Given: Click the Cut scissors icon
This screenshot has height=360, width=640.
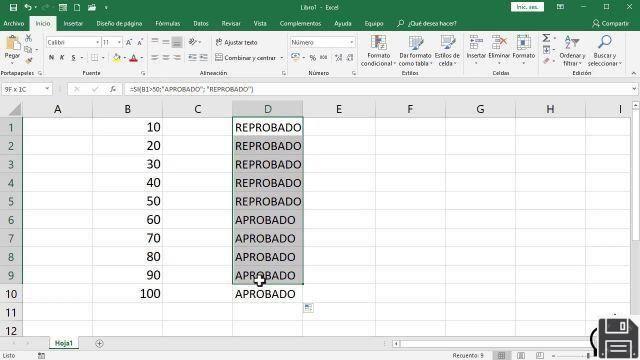Looking at the screenshot, I should coord(28,38).
